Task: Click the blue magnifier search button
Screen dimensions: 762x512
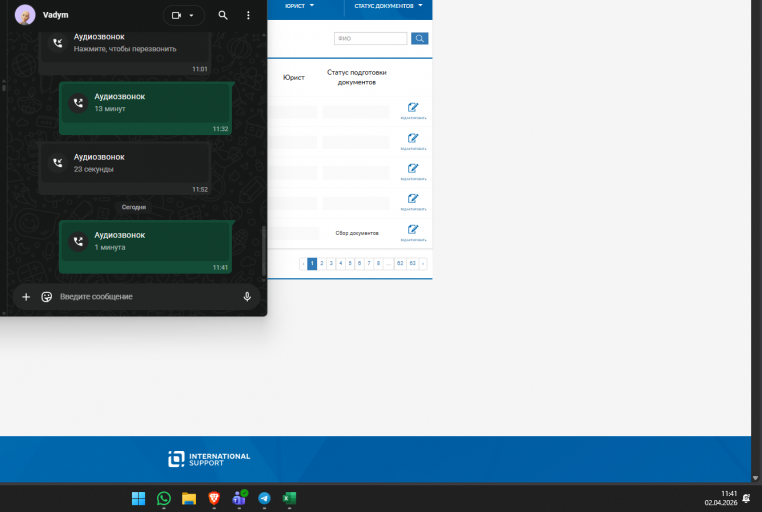Action: 419,38
